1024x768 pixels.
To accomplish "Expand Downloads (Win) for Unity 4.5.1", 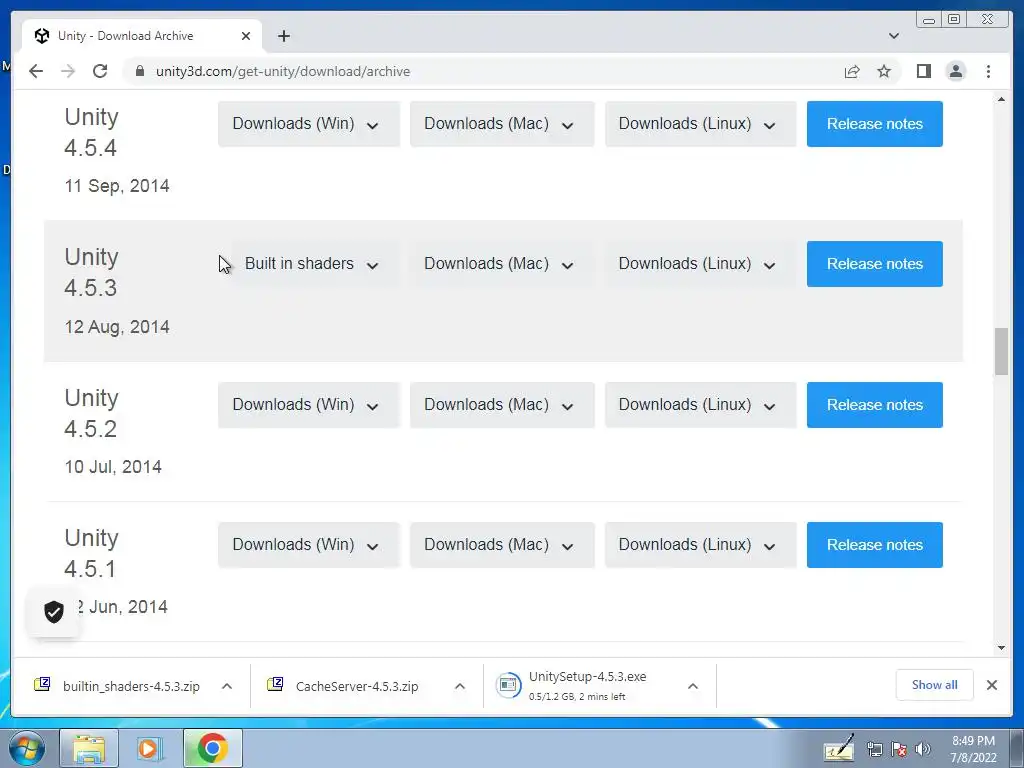I will click(308, 545).
